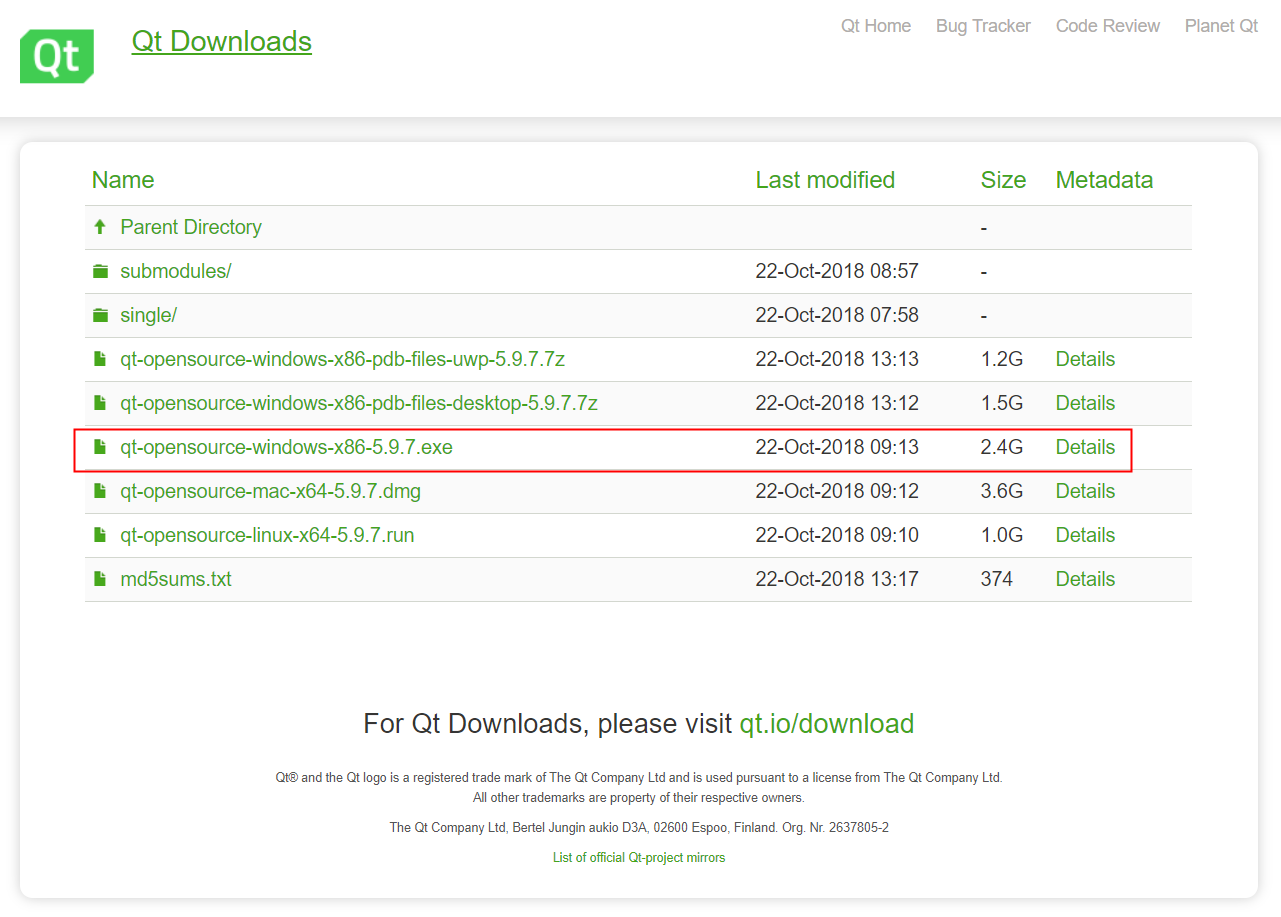Screen dimensions: 1281x917
Task: Click file icon beside qt-opensource-windows-x86-5.9.7.exe
Action: tap(100, 447)
